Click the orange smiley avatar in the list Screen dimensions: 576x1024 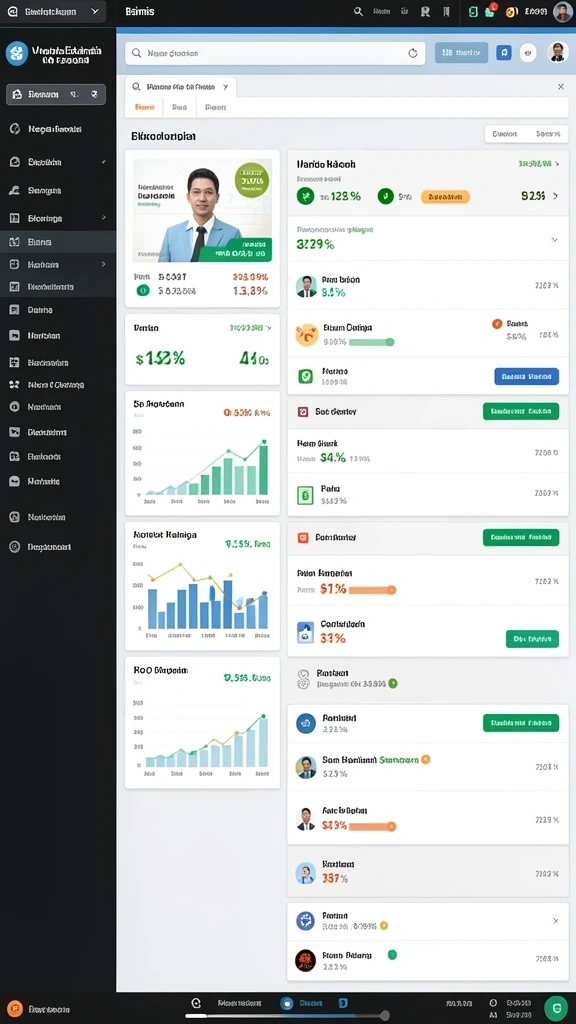(x=306, y=334)
